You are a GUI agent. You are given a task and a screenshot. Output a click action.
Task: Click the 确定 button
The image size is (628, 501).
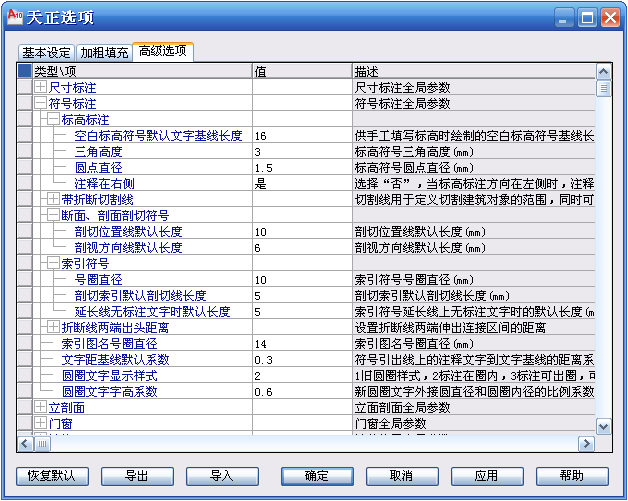(316, 476)
